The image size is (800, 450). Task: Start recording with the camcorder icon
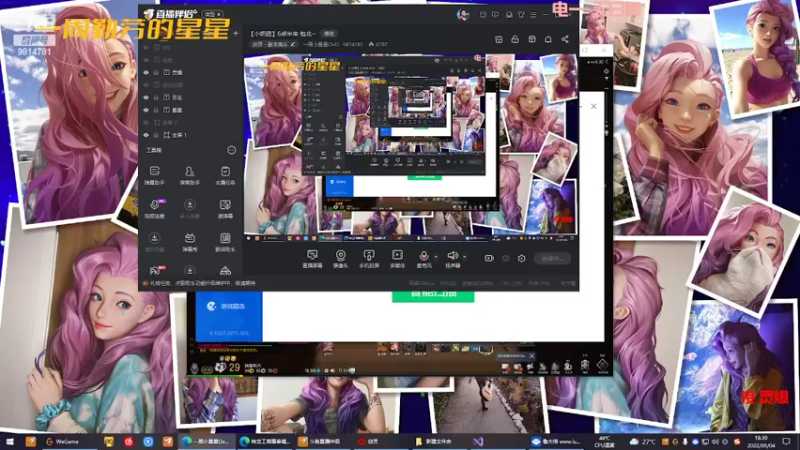(x=489, y=258)
